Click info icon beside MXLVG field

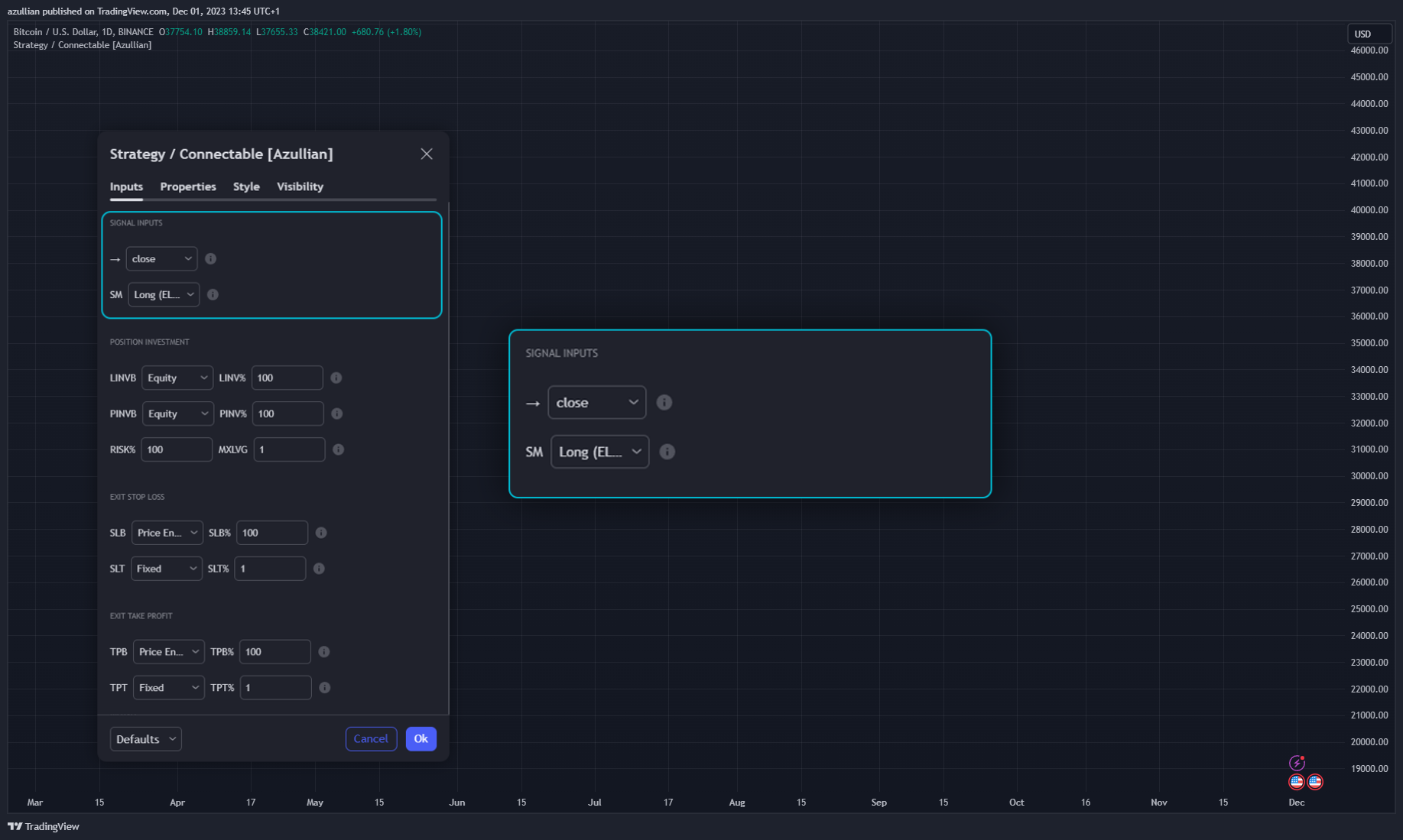[x=338, y=449]
